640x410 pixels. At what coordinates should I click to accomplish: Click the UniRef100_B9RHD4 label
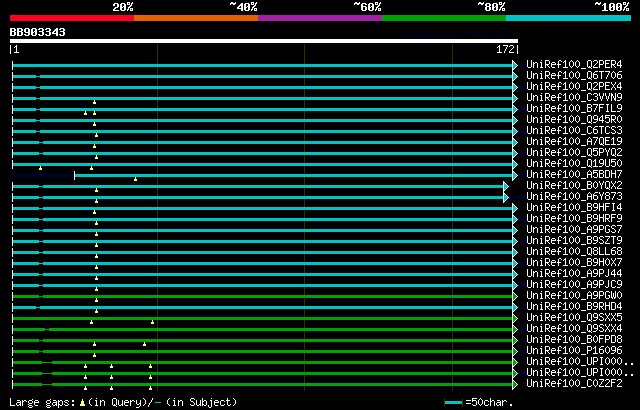(574, 307)
